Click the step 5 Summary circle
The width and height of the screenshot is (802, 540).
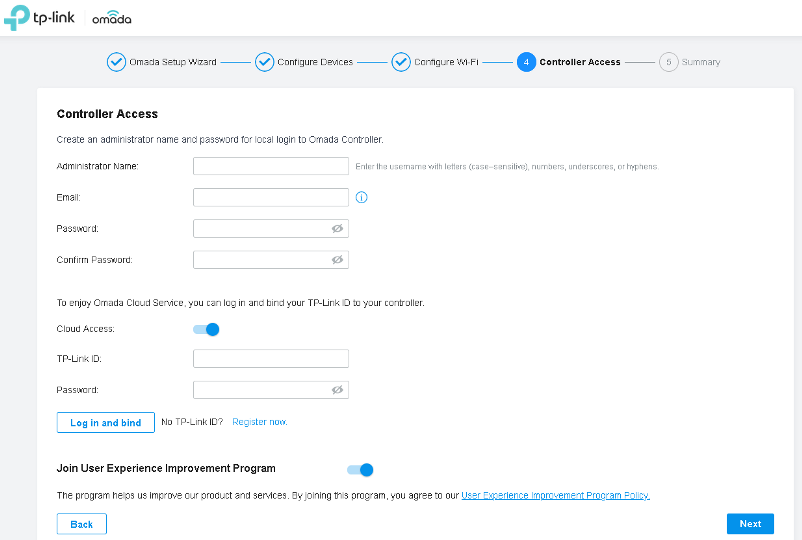pos(669,62)
